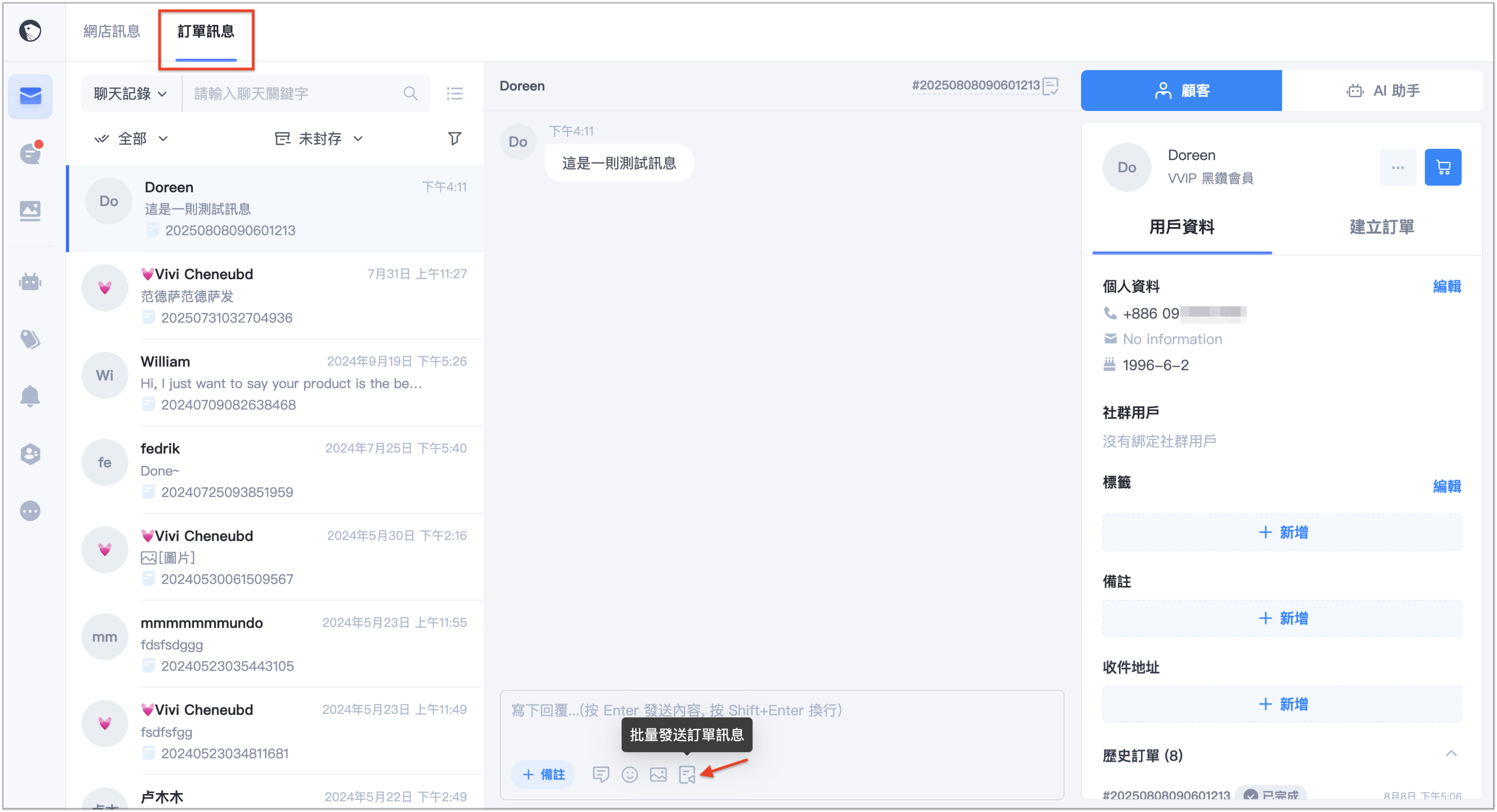The height and width of the screenshot is (812, 1497).
Task: Add a new tag with 新增
Action: point(1282,532)
